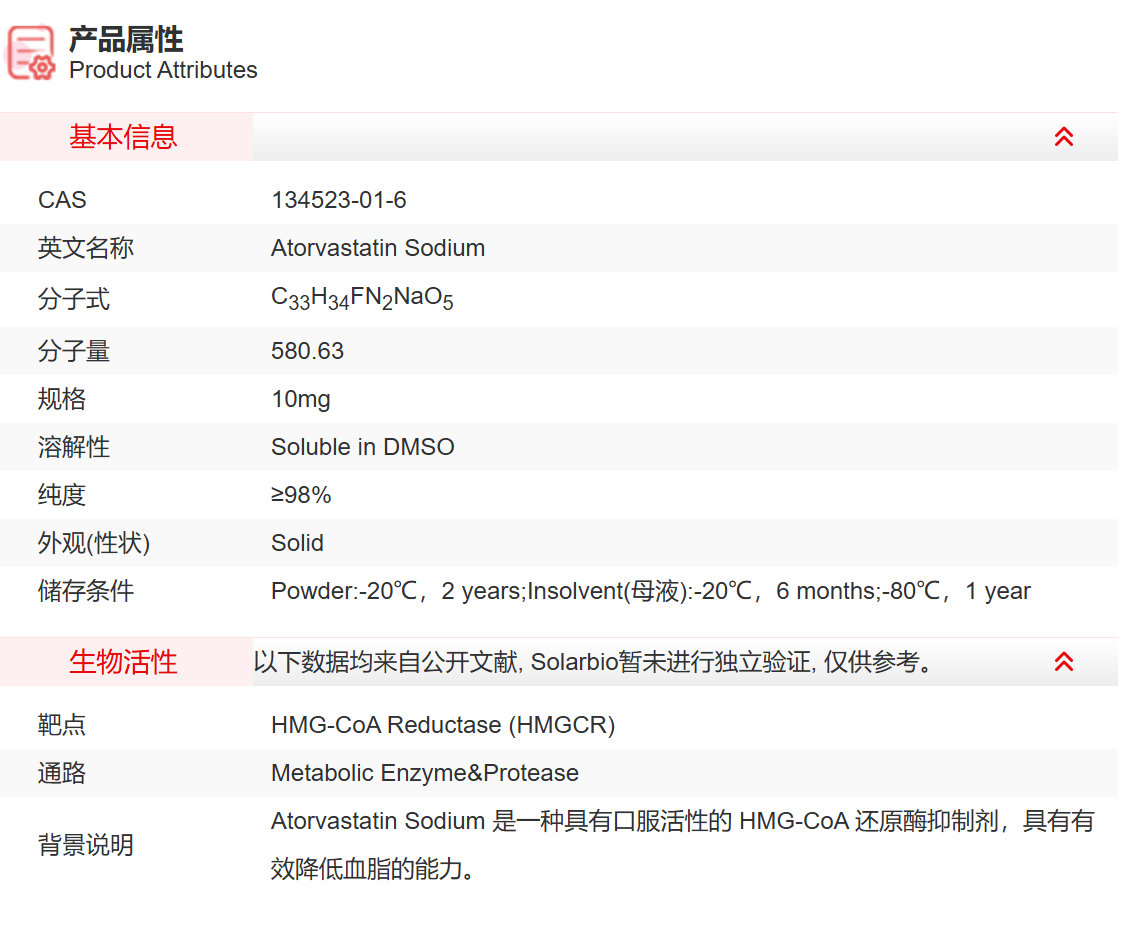1136x939 pixels.
Task: Select the HMG-CoA Reductase (HMGCR) target
Action: (444, 725)
